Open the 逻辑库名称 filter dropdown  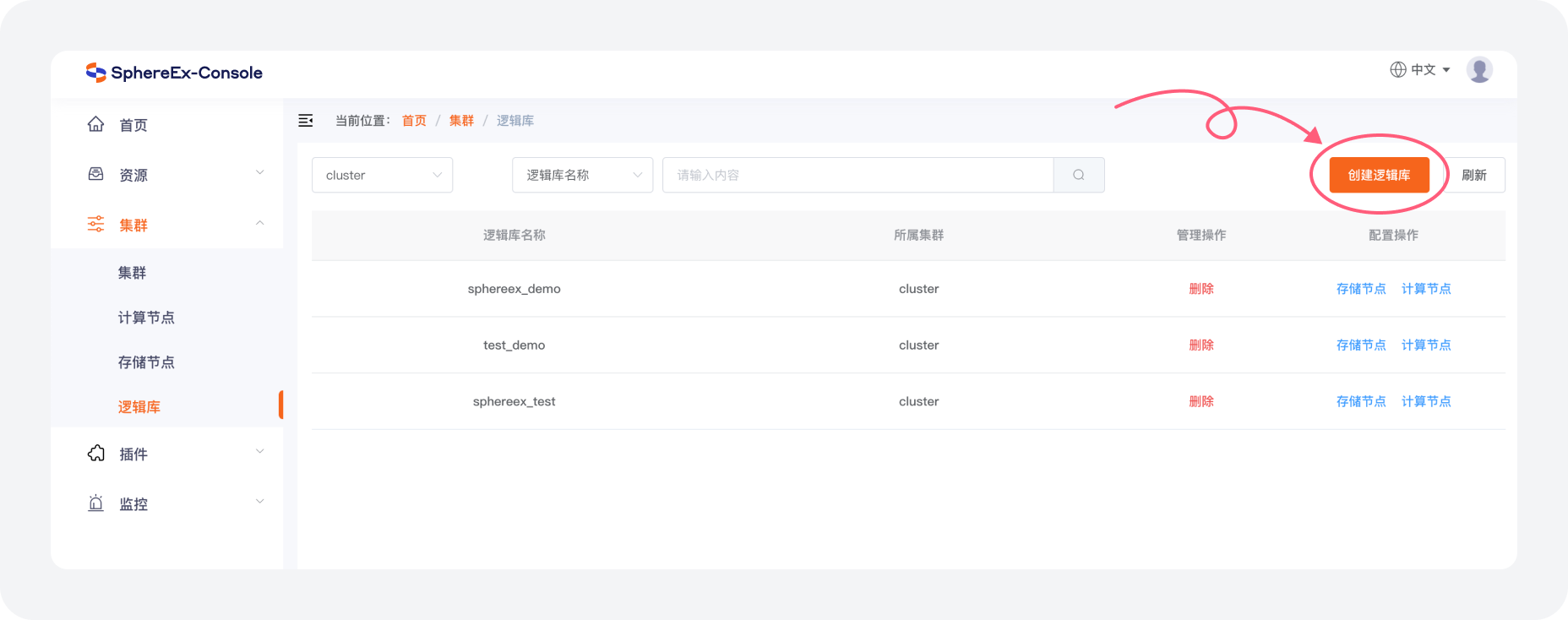coord(582,175)
